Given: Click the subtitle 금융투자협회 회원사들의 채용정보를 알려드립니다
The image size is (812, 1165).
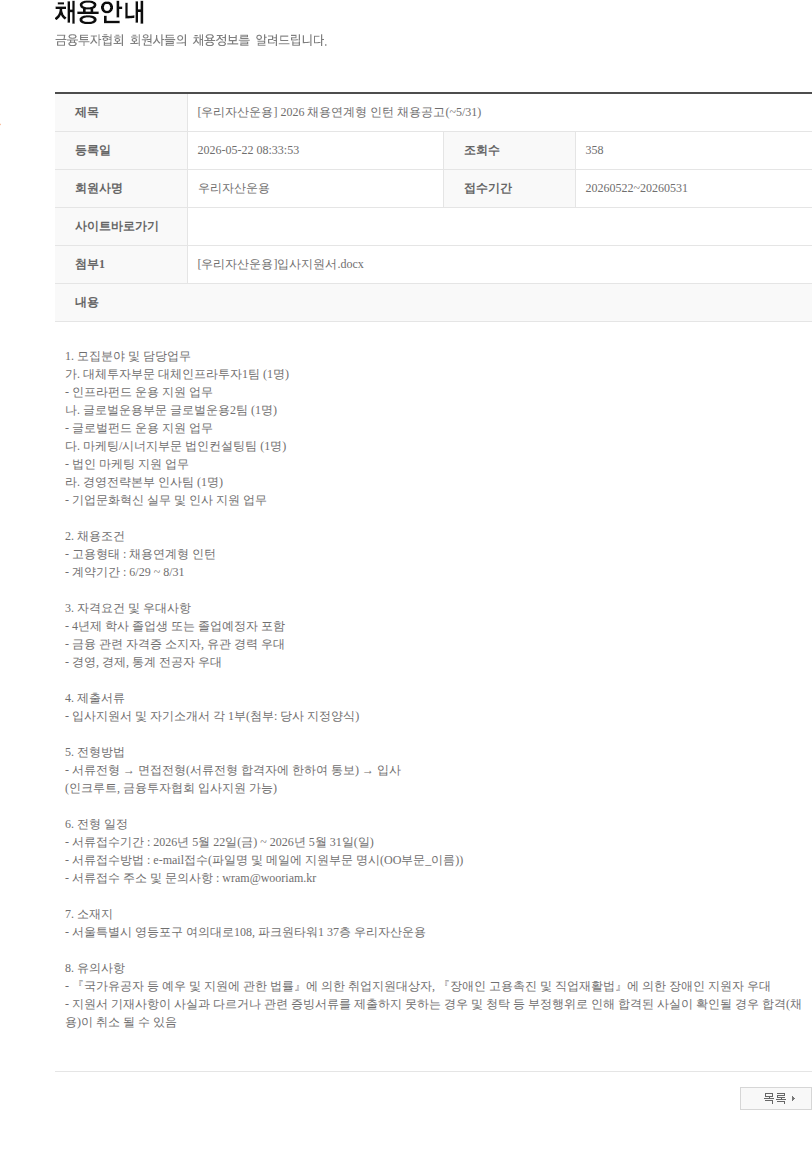Looking at the screenshot, I should tap(191, 40).
